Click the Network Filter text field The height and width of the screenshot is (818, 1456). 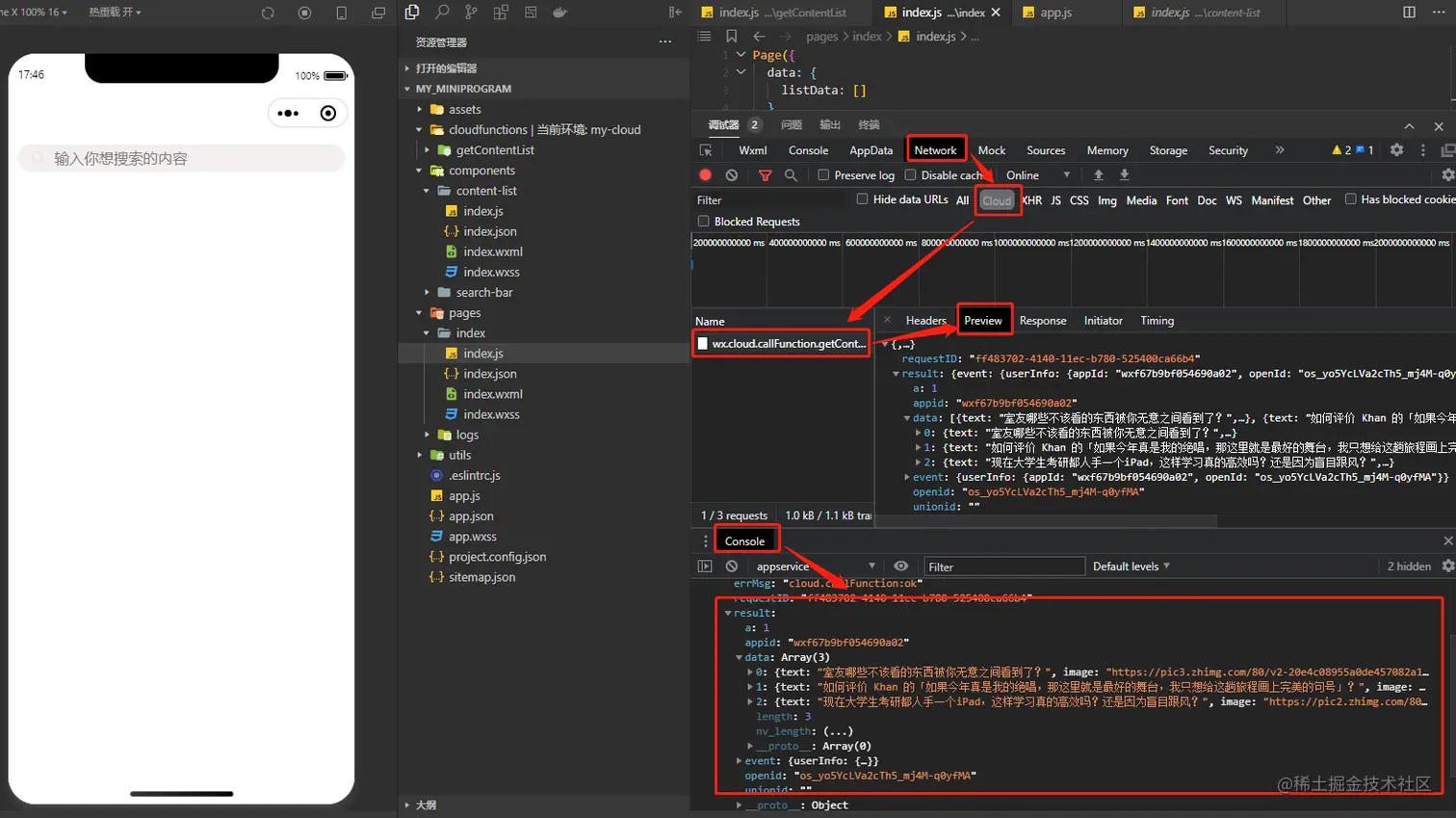(770, 200)
